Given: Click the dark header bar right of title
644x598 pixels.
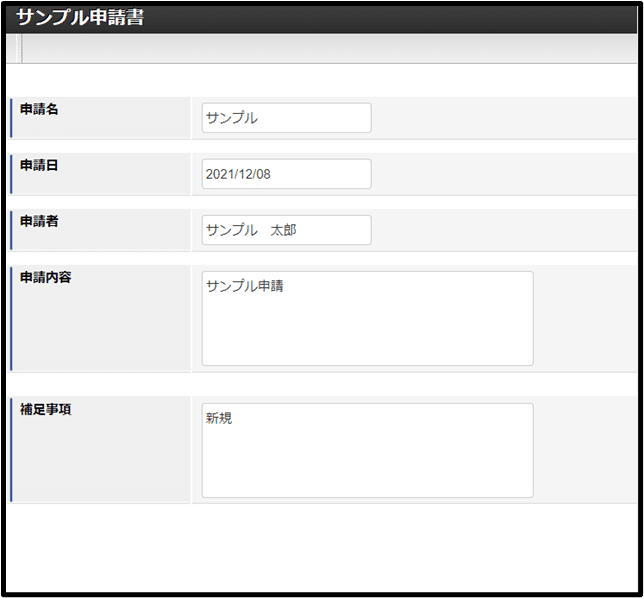Looking at the screenshot, I should coord(400,18).
